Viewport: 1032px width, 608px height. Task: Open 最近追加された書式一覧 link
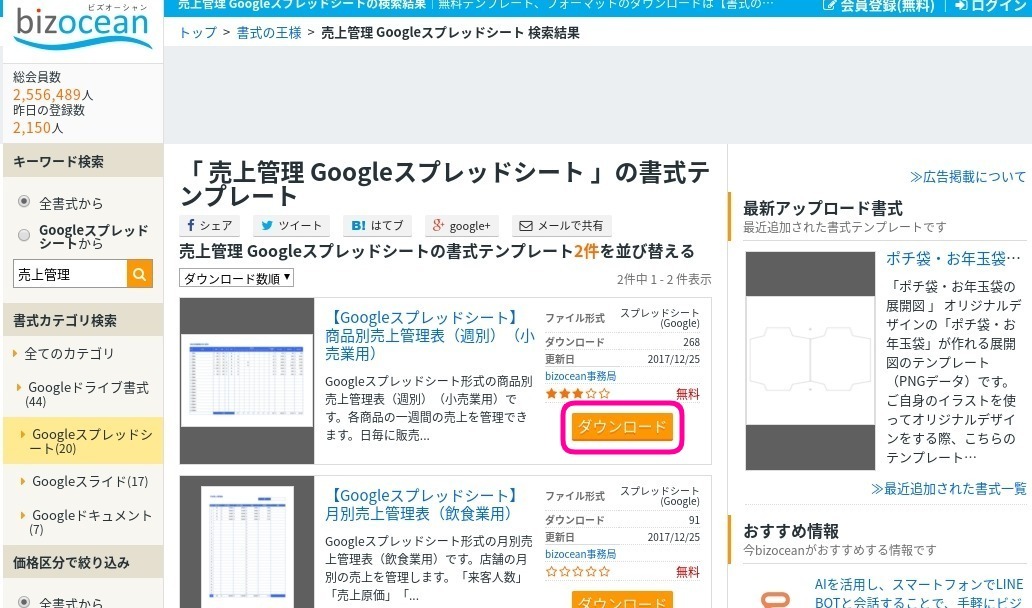[948, 488]
